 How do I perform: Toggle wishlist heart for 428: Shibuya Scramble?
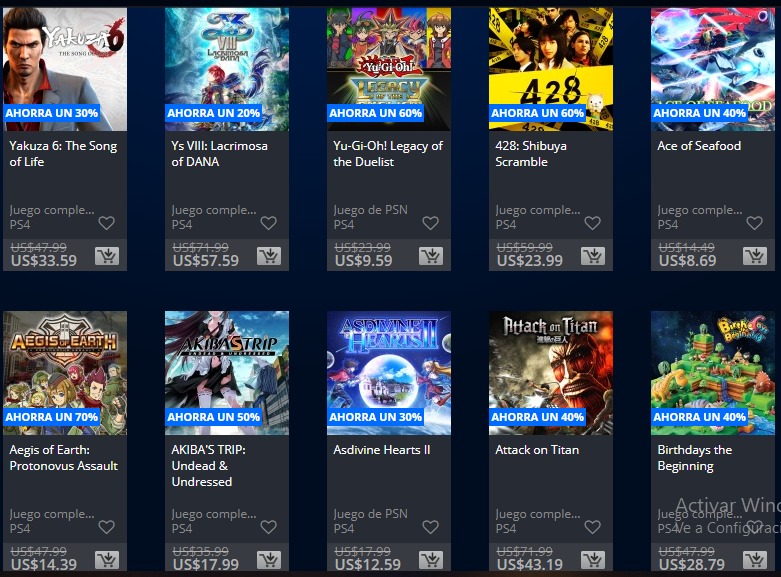[x=592, y=223]
